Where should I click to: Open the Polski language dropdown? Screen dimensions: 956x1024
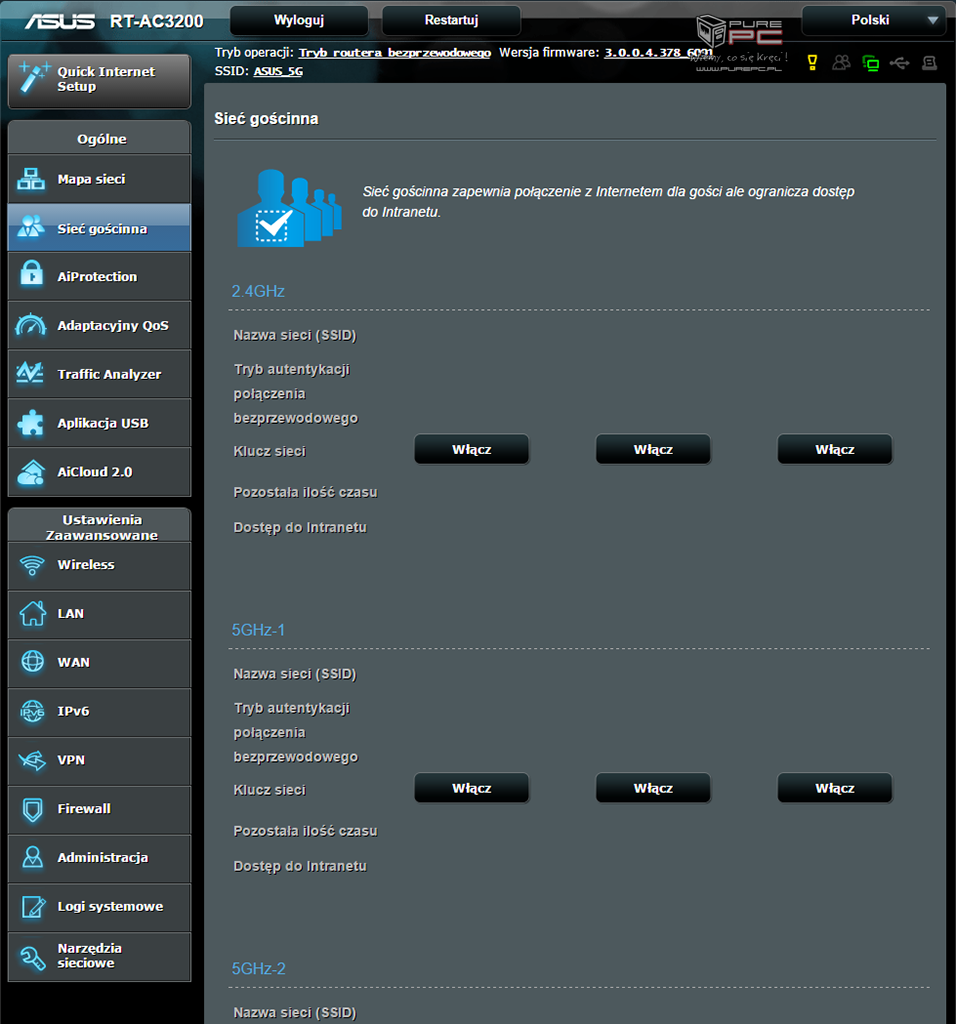[873, 20]
